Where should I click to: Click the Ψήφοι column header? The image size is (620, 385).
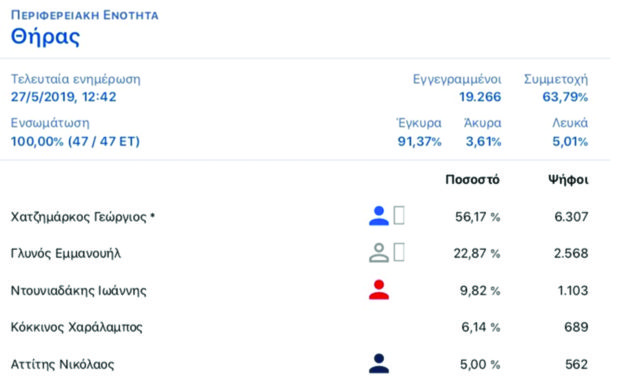click(568, 180)
